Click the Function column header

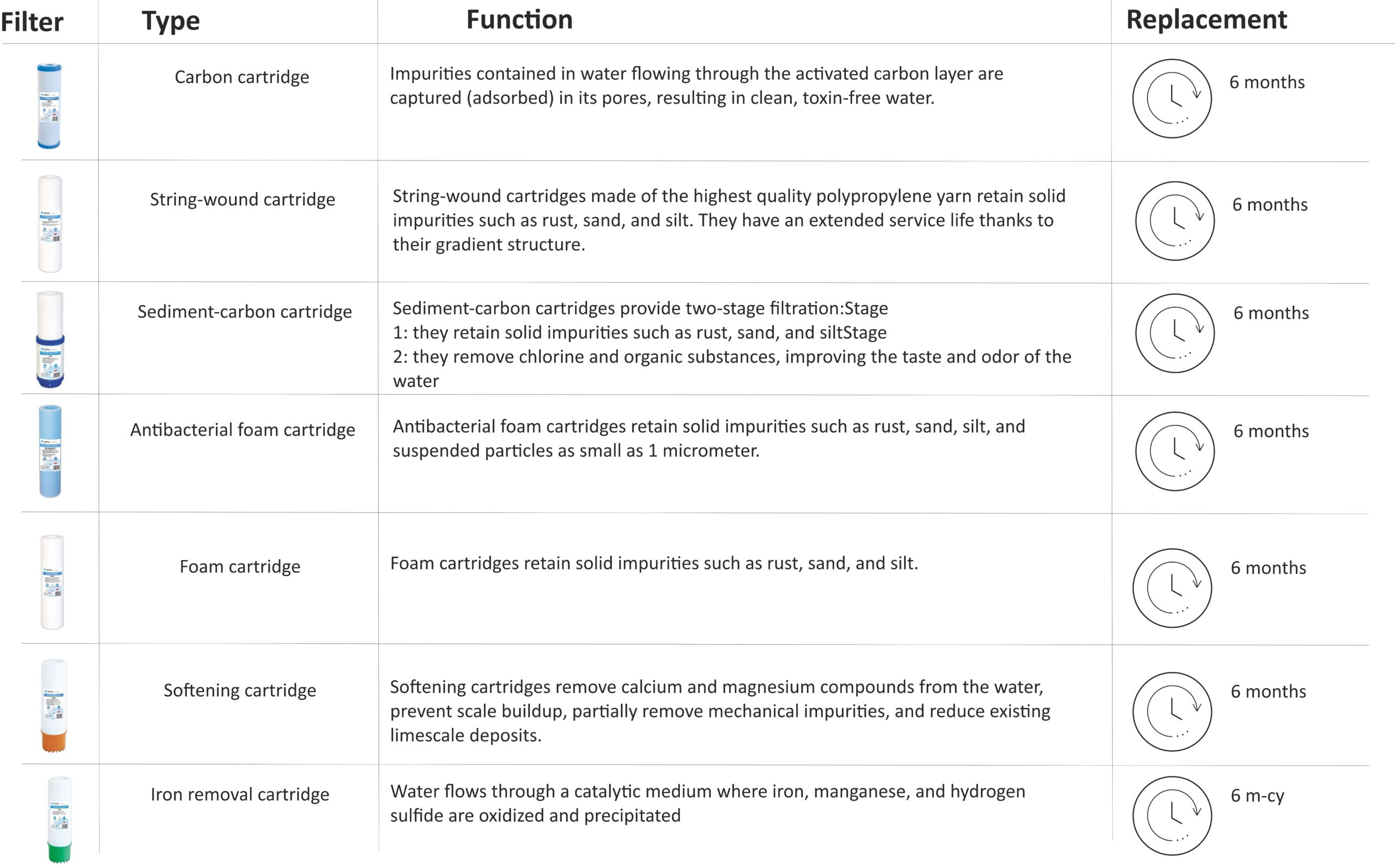click(x=519, y=20)
